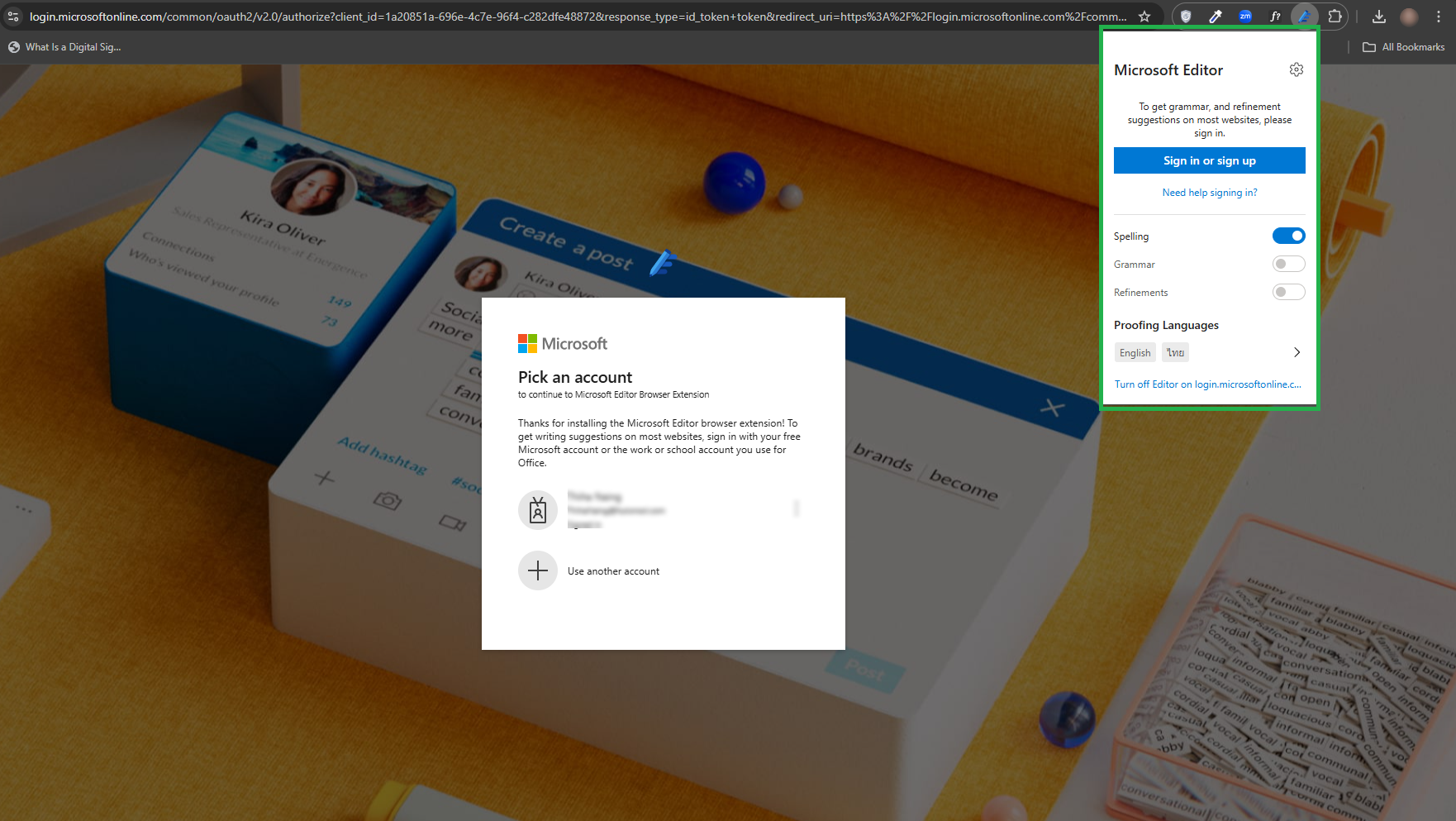
Task: Open the All Bookmarks folder
Action: point(1404,47)
